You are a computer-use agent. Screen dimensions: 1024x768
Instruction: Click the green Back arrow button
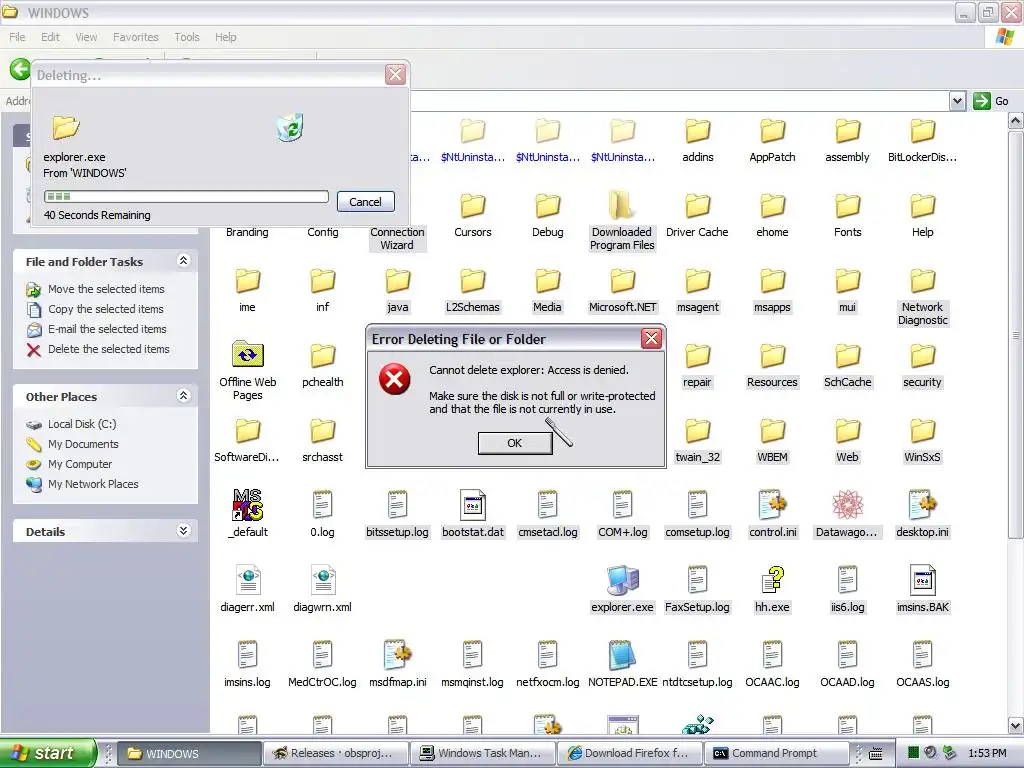[x=20, y=69]
